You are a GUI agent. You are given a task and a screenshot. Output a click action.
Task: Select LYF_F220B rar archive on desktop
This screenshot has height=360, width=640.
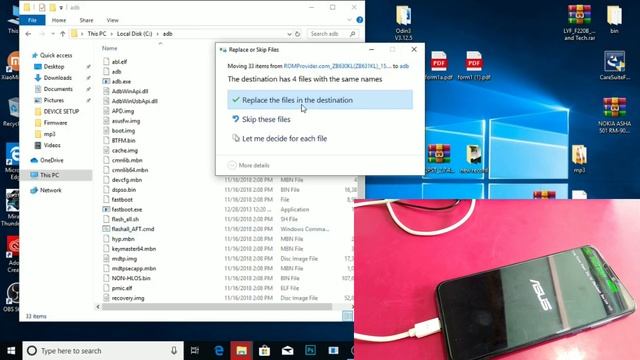[x=579, y=23]
